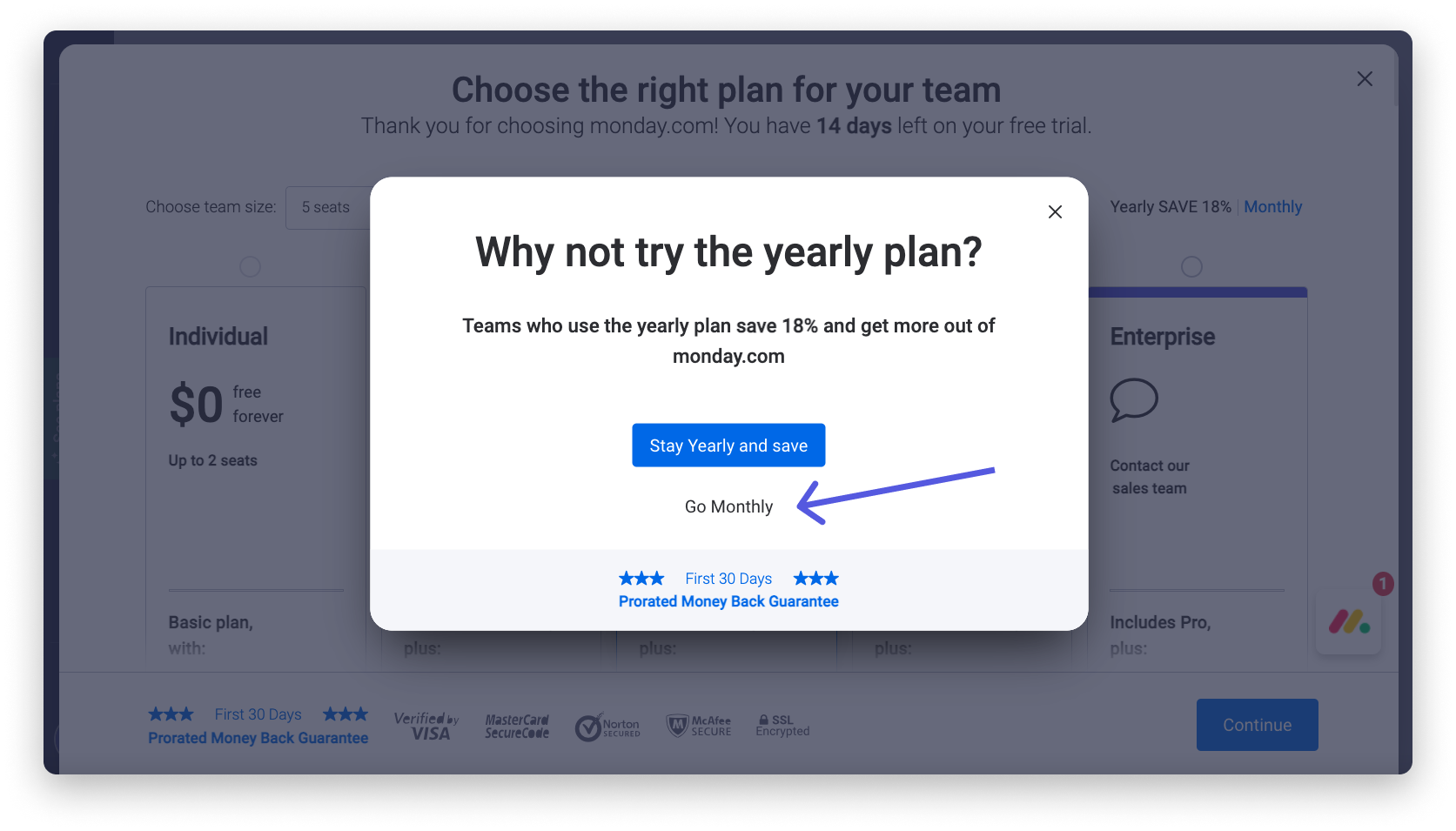Open the monday.com chat widget icon
Image resolution: width=1456 pixels, height=831 pixels.
1349,621
